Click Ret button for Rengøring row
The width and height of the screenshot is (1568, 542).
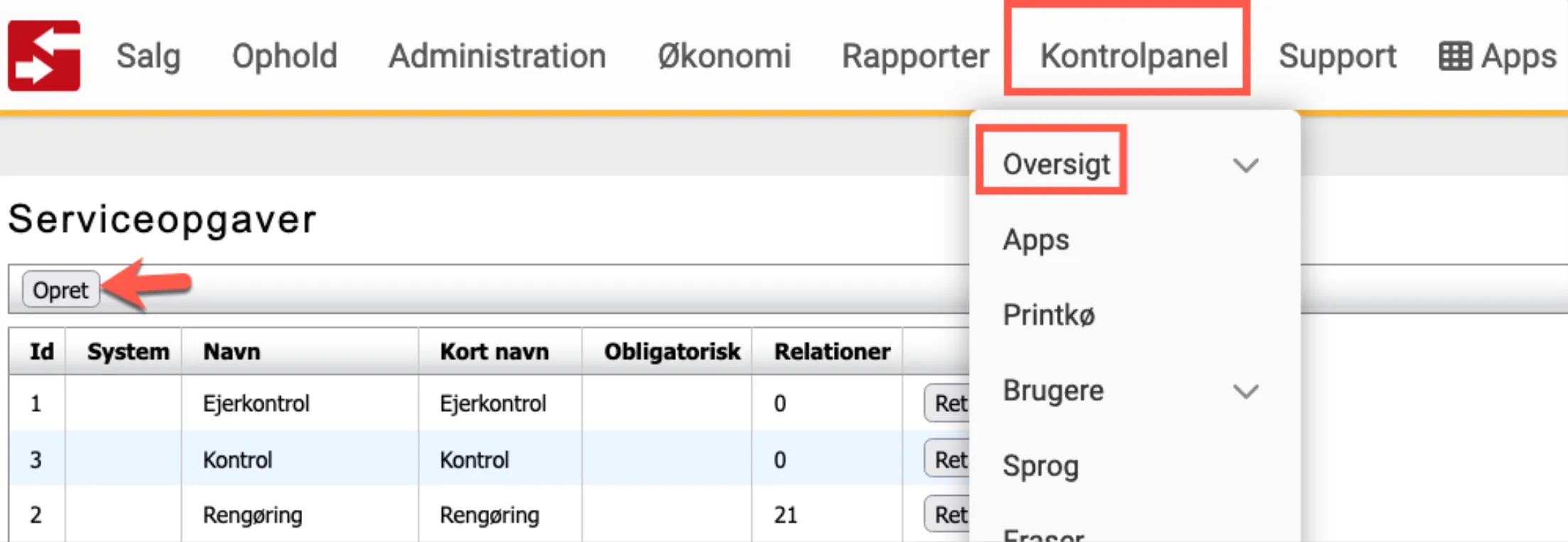click(x=949, y=514)
